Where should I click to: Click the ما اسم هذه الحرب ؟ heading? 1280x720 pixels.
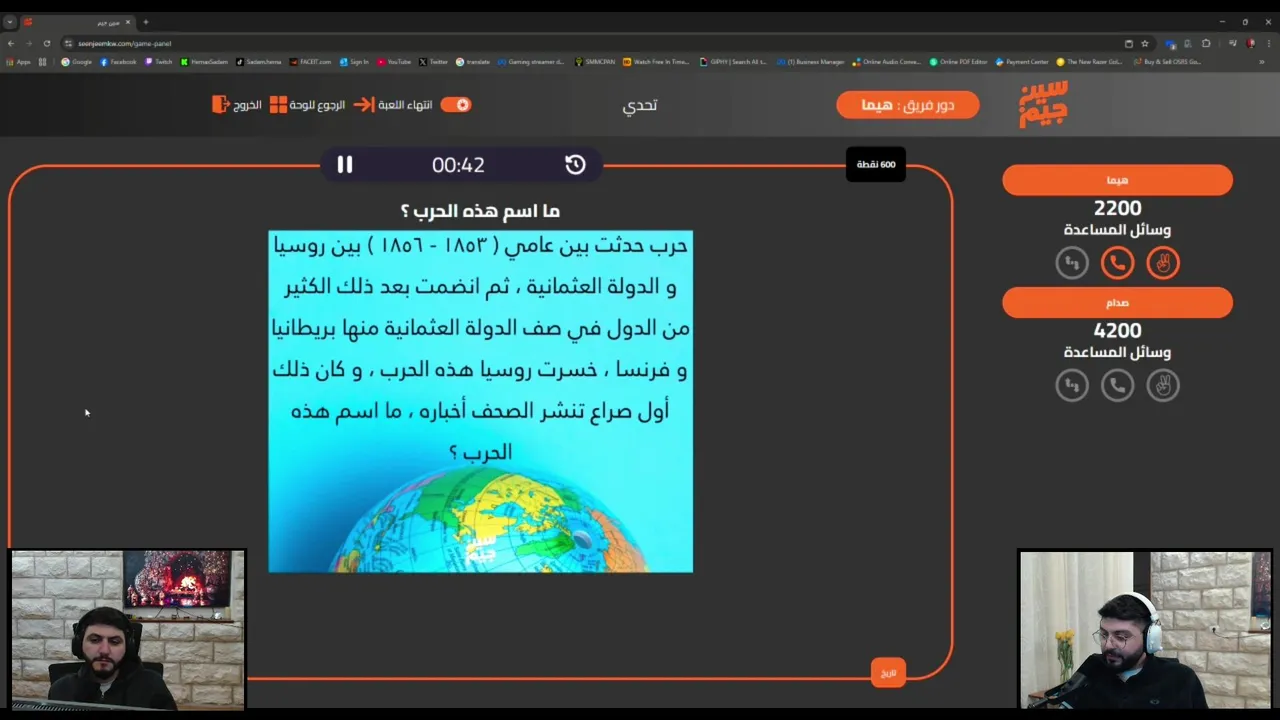tap(480, 211)
